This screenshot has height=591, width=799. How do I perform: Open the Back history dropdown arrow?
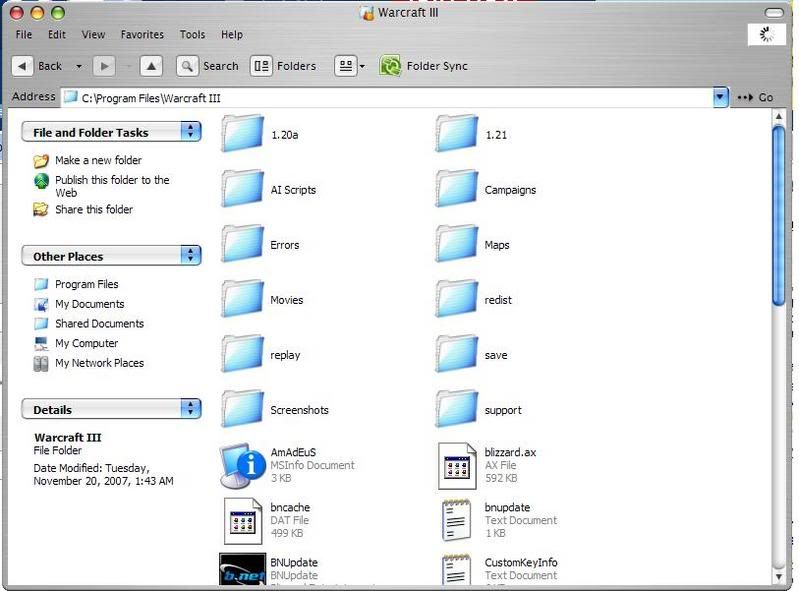(x=79, y=66)
